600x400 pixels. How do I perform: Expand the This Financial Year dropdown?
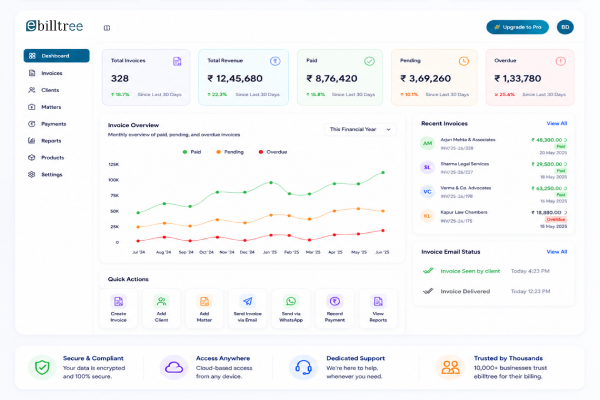(x=360, y=129)
